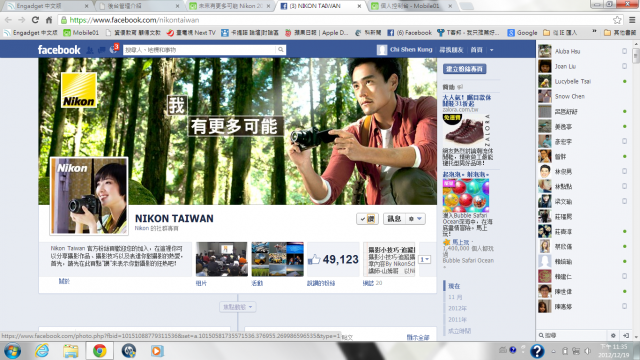This screenshot has height=360, width=640.
Task: Click the Chi Shen Kung name link
Action: click(411, 49)
